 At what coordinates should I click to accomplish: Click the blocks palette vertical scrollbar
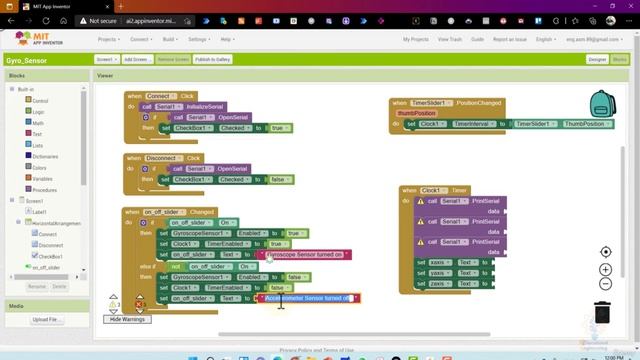point(84,138)
